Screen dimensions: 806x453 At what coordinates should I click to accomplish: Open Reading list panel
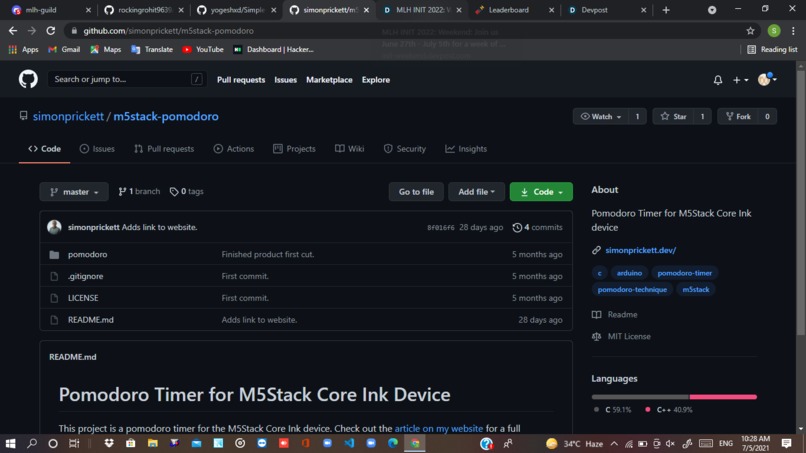[772, 49]
